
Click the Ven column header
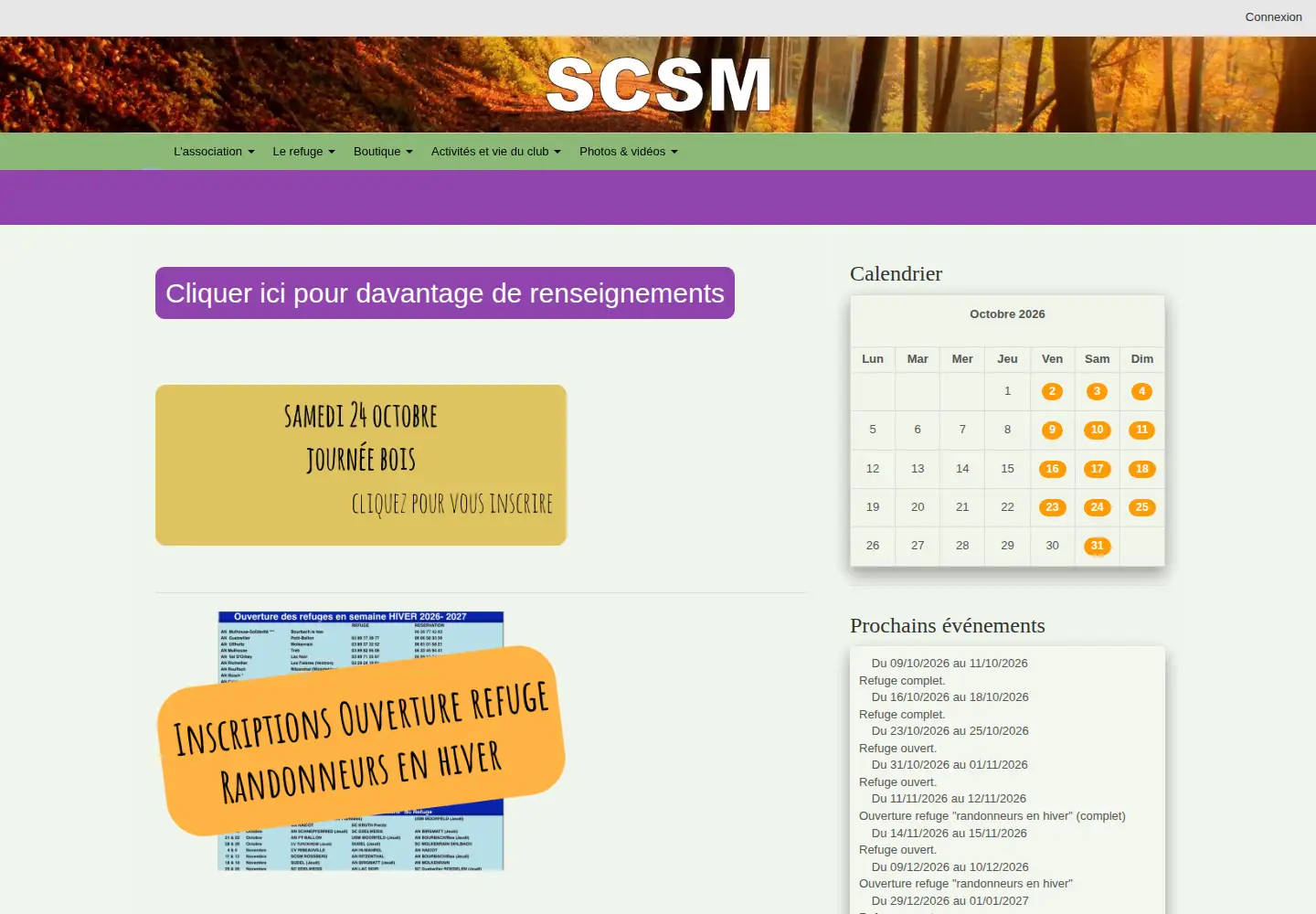click(1052, 359)
